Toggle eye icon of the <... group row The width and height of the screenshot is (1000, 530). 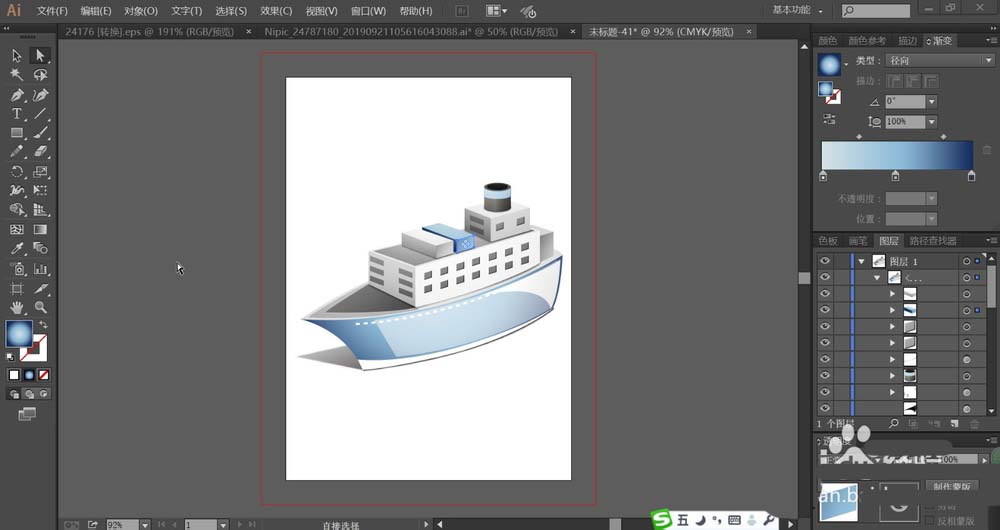825,277
